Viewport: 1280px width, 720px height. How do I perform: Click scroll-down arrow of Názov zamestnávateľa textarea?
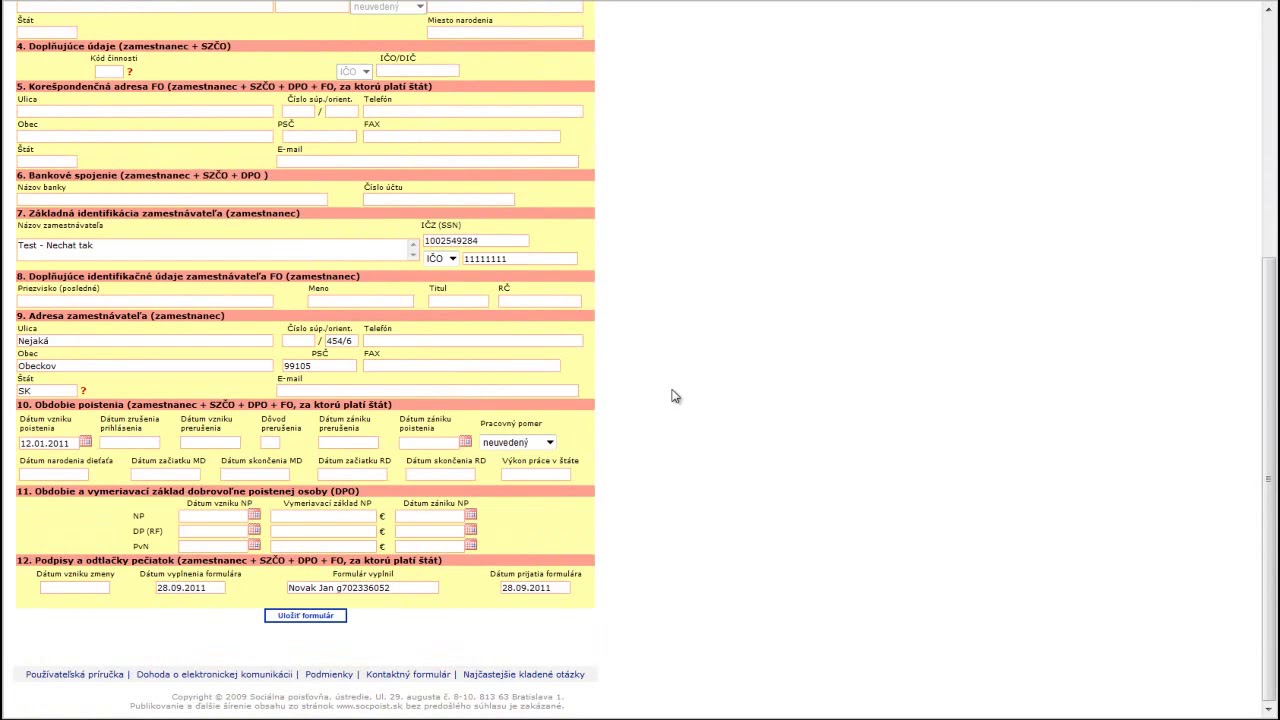[x=413, y=256]
